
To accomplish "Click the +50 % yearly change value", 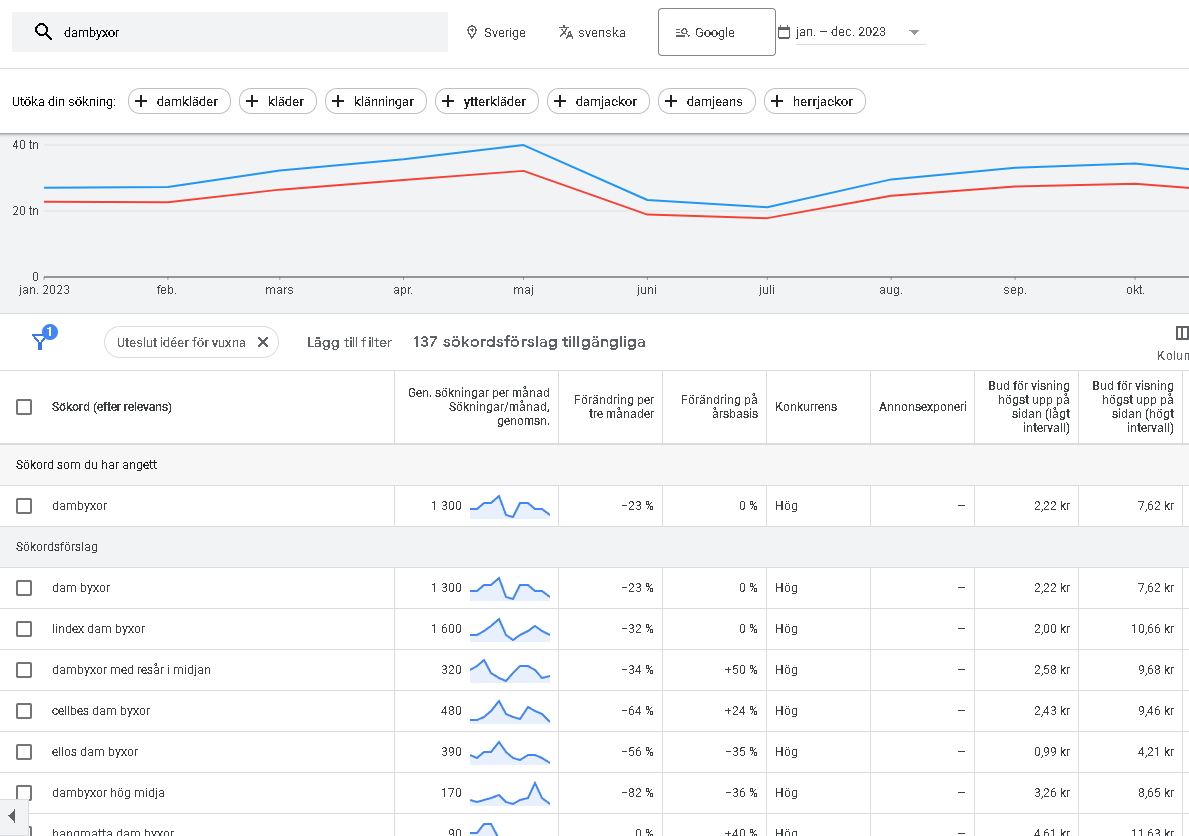I will 741,670.
